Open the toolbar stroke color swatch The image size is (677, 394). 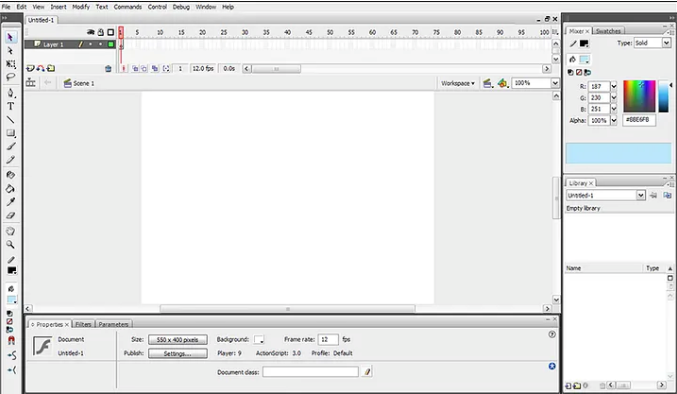[12, 271]
